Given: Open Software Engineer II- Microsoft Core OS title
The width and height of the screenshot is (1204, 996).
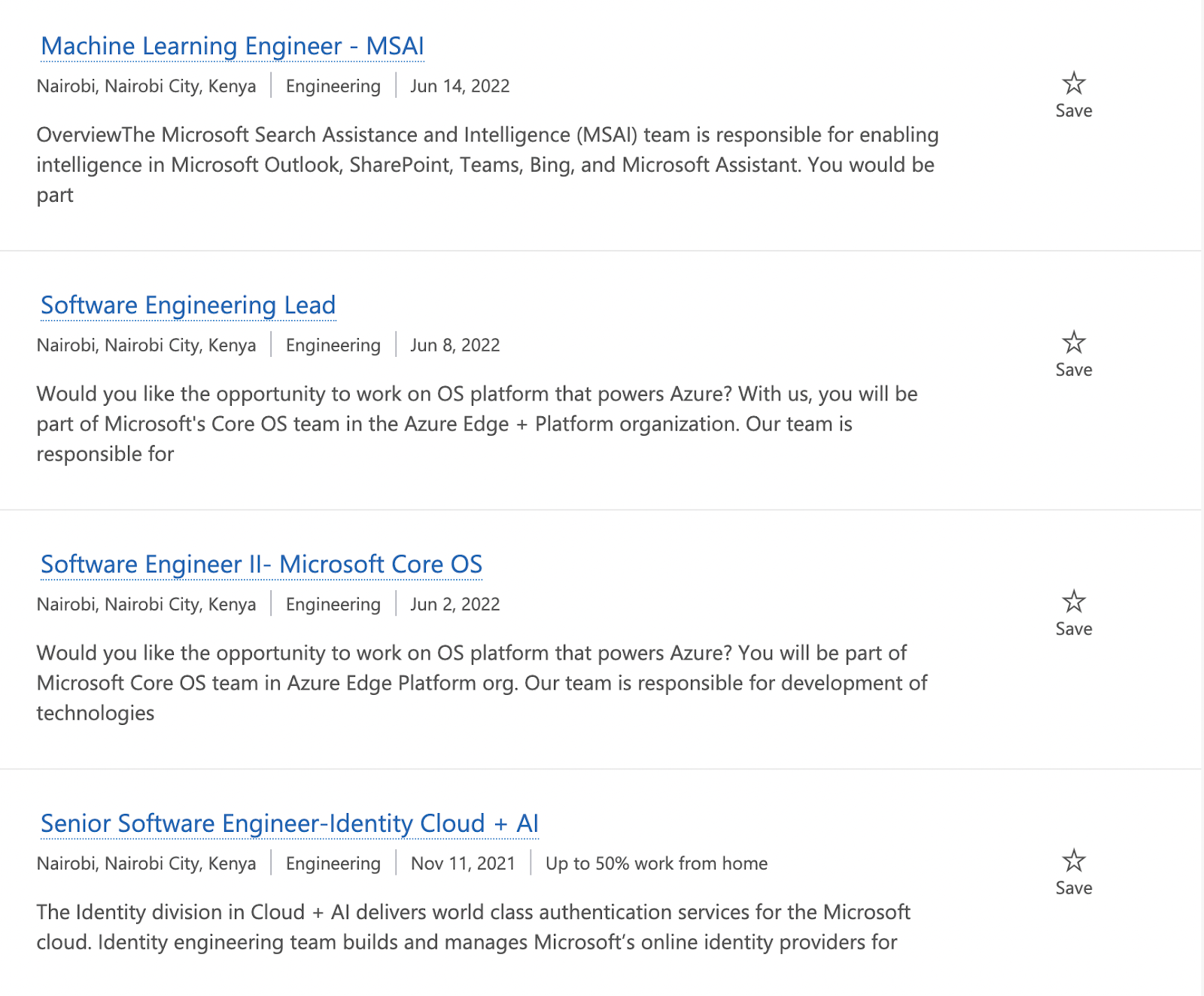Looking at the screenshot, I should (x=261, y=564).
